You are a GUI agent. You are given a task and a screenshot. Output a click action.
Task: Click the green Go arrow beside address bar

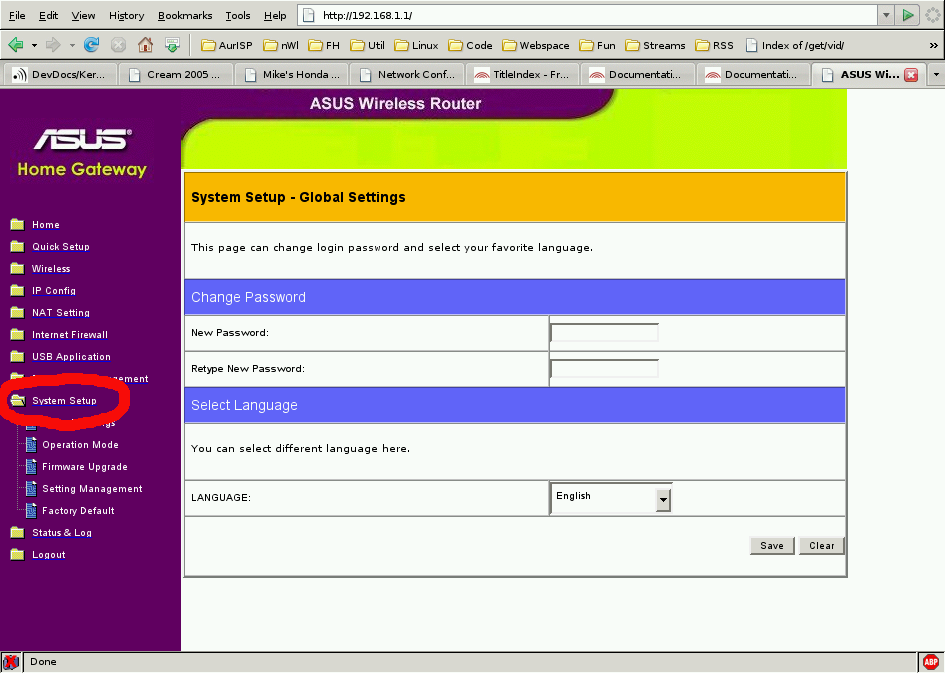coord(908,15)
